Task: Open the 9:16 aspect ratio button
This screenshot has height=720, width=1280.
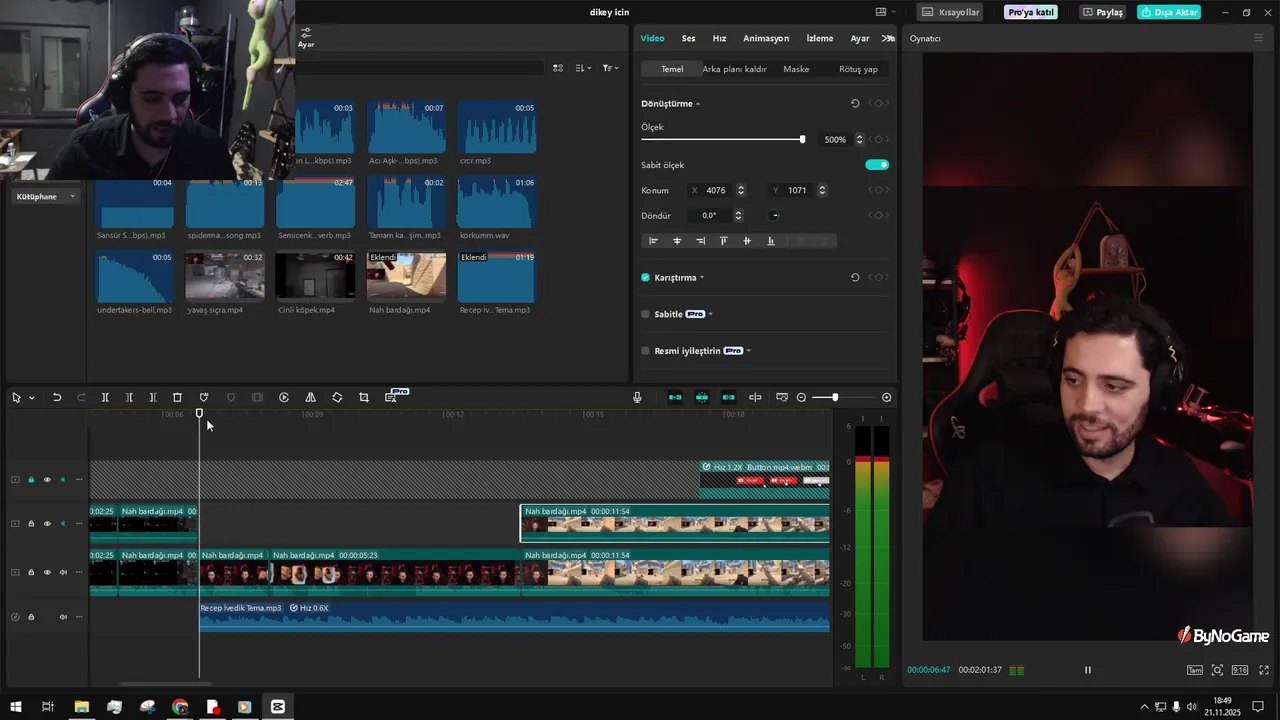Action: 1240,670
